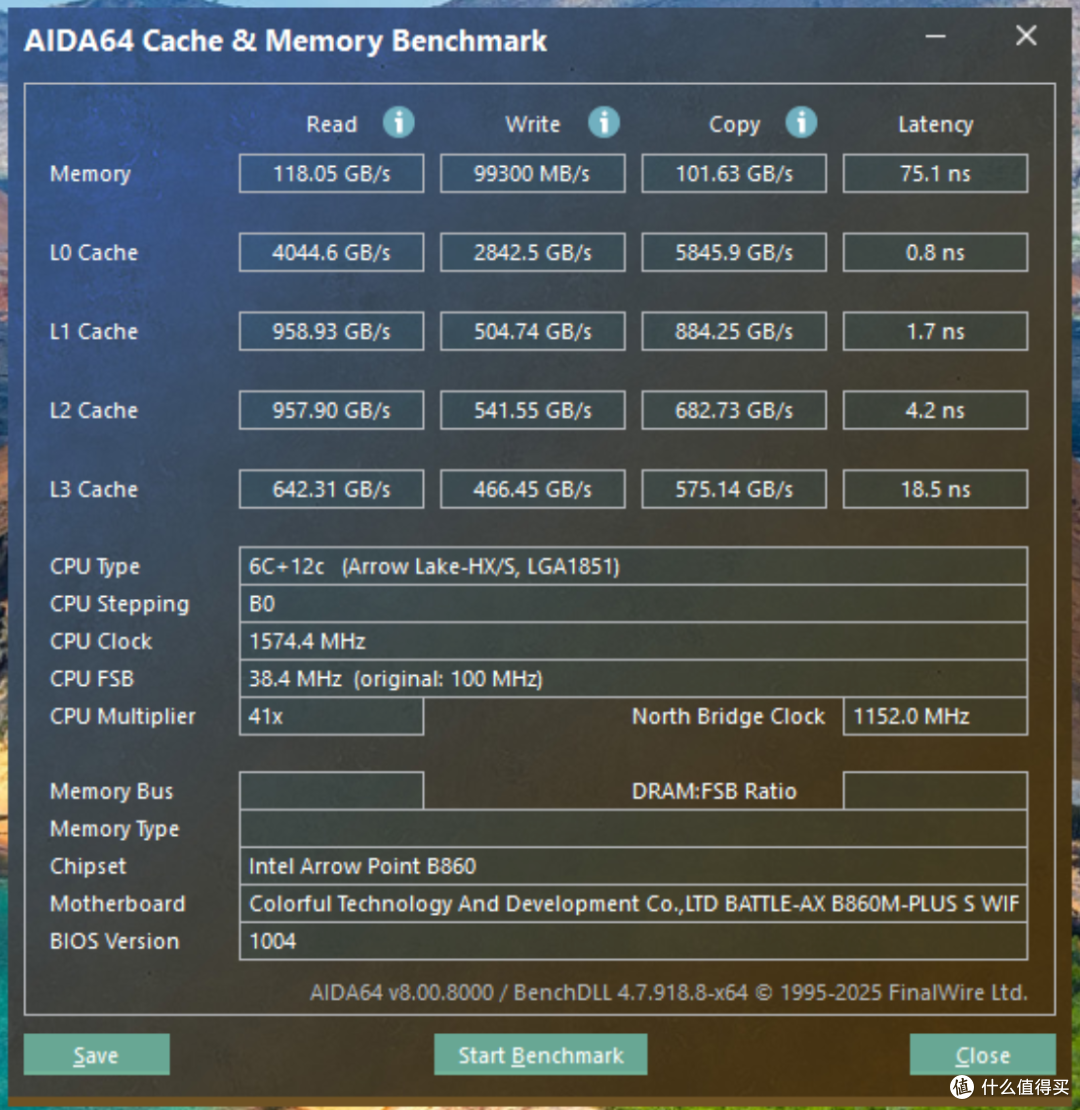Click the AIDA64 version copyright text
This screenshot has height=1110, width=1080.
668,992
